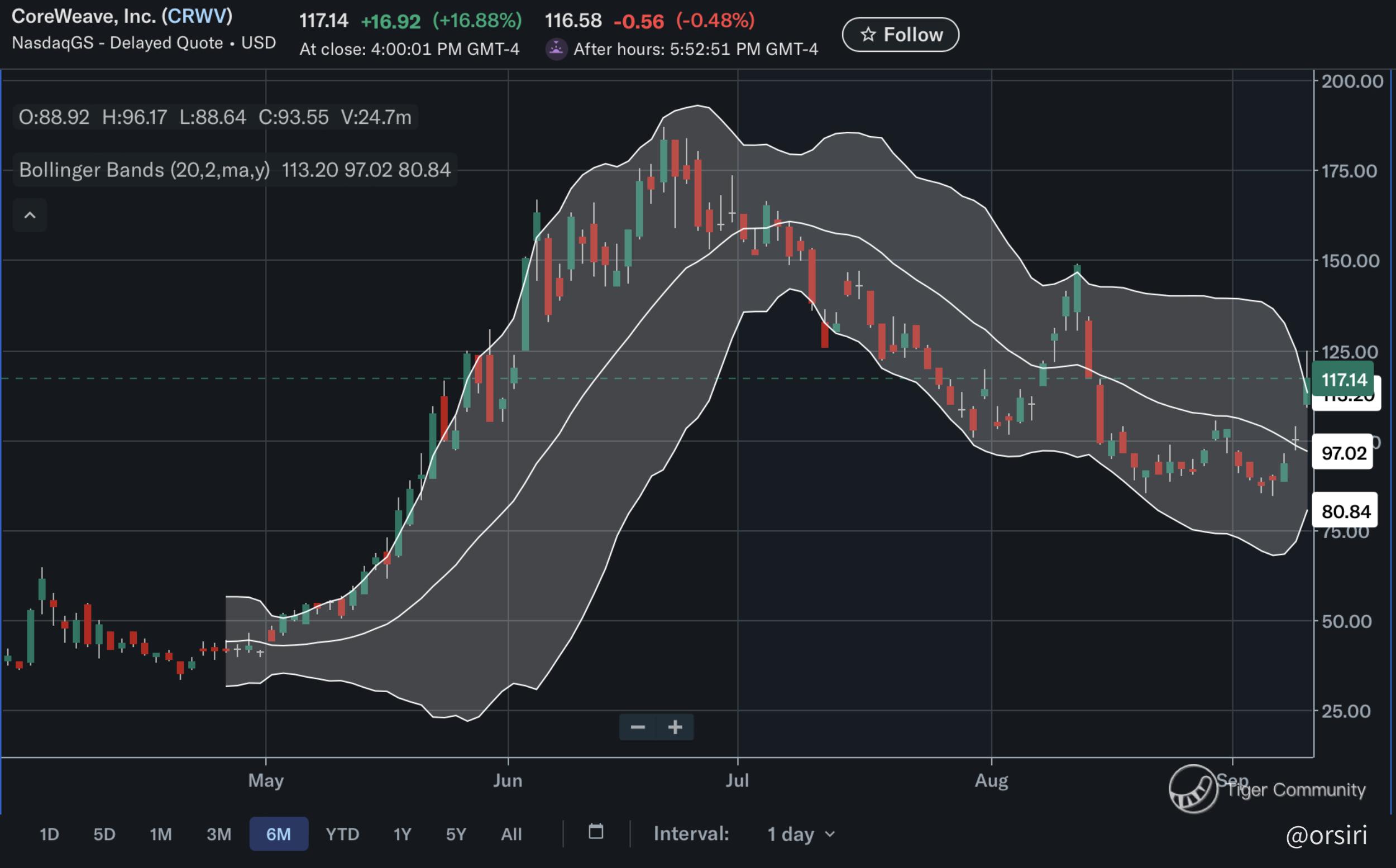
Task: Show All time range
Action: (511, 834)
